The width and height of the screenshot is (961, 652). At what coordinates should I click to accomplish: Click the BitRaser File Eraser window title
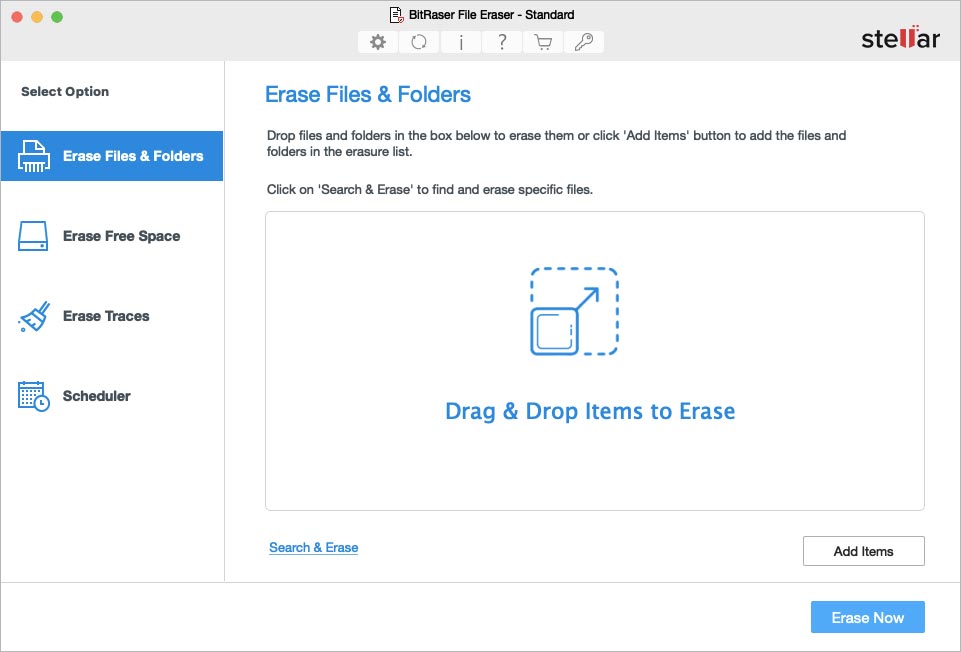click(492, 15)
